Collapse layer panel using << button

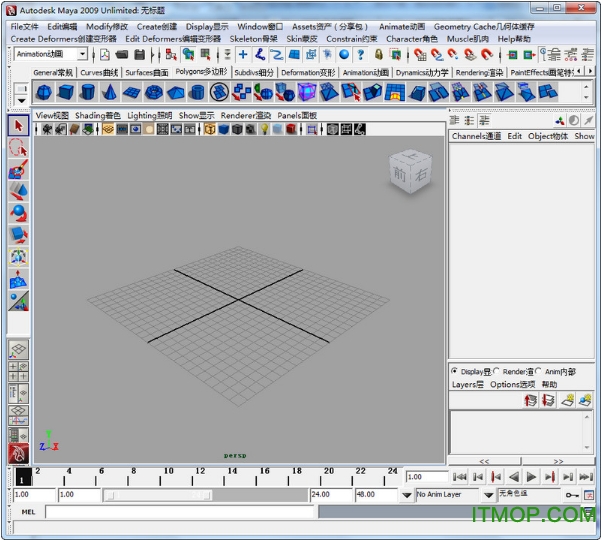(485, 461)
